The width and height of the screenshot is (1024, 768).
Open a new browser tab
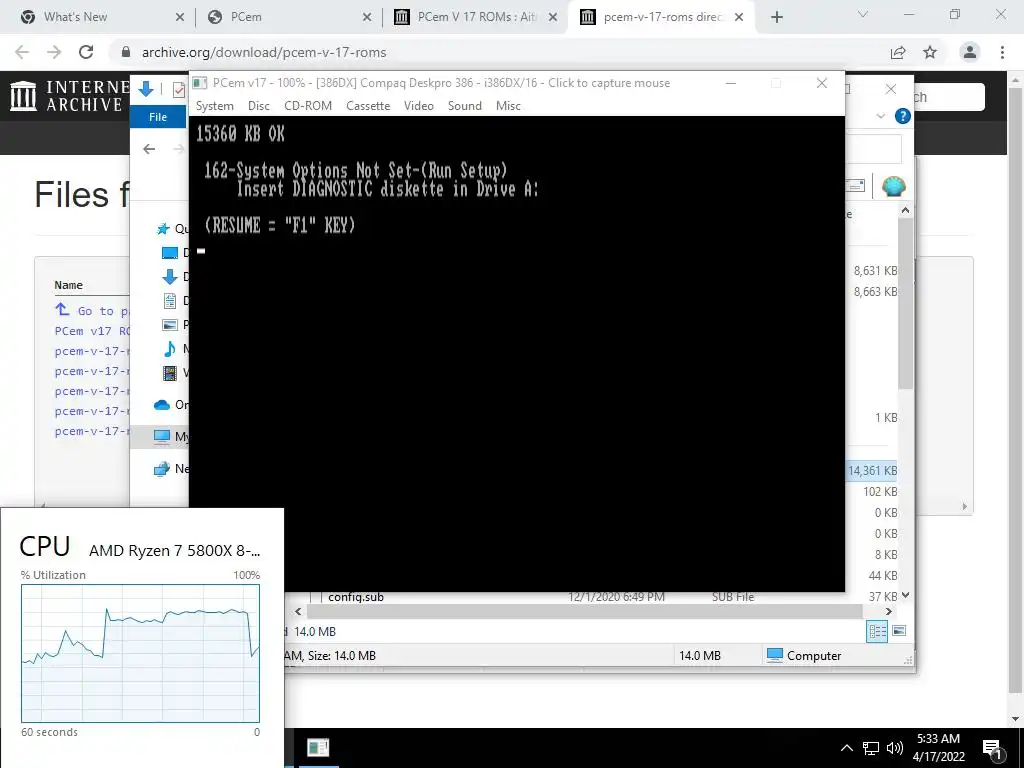776,18
